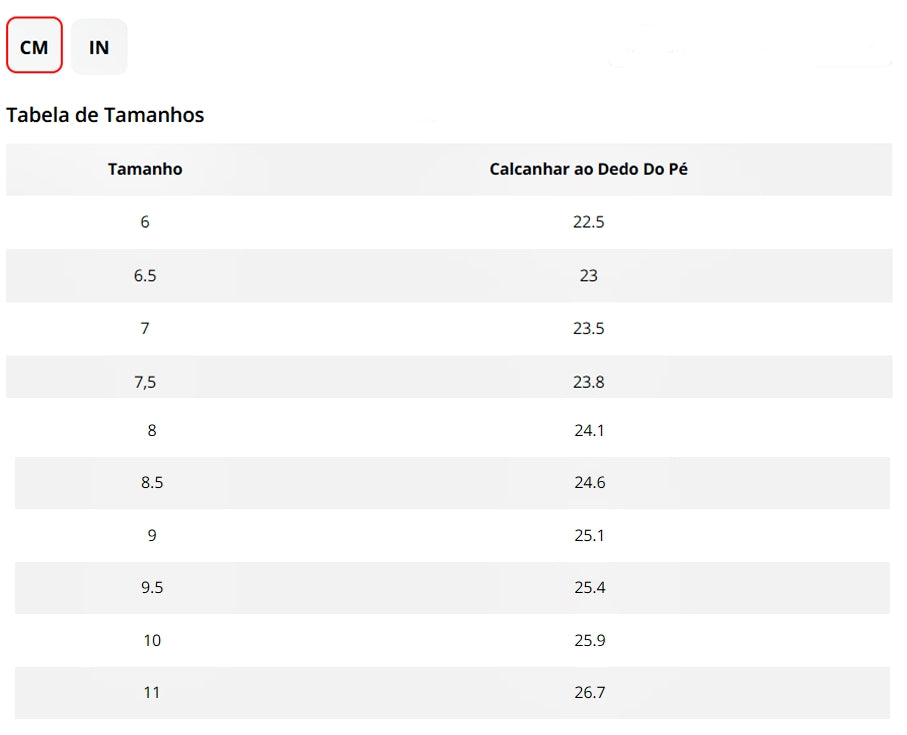Select size 11 row

[x=452, y=693]
